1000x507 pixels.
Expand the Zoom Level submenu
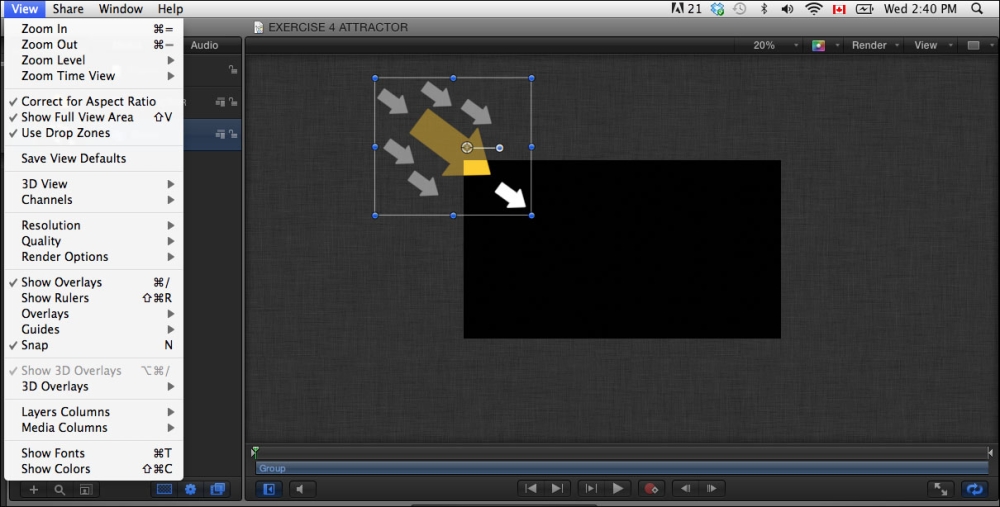(x=53, y=60)
